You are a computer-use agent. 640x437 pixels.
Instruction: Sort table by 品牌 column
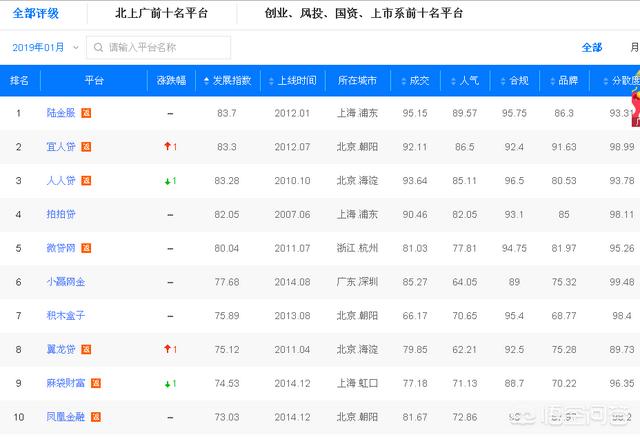(564, 80)
